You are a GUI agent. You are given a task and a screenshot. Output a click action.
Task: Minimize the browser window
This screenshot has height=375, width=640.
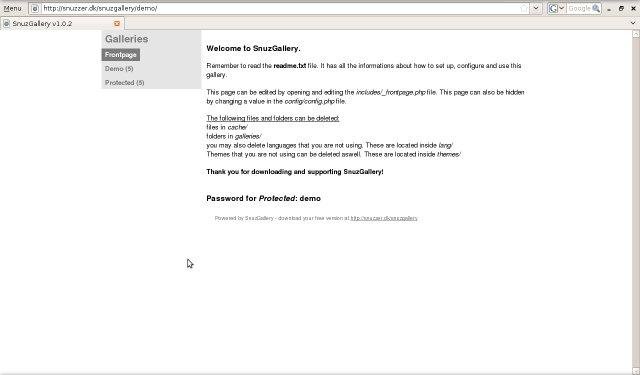tap(609, 9)
